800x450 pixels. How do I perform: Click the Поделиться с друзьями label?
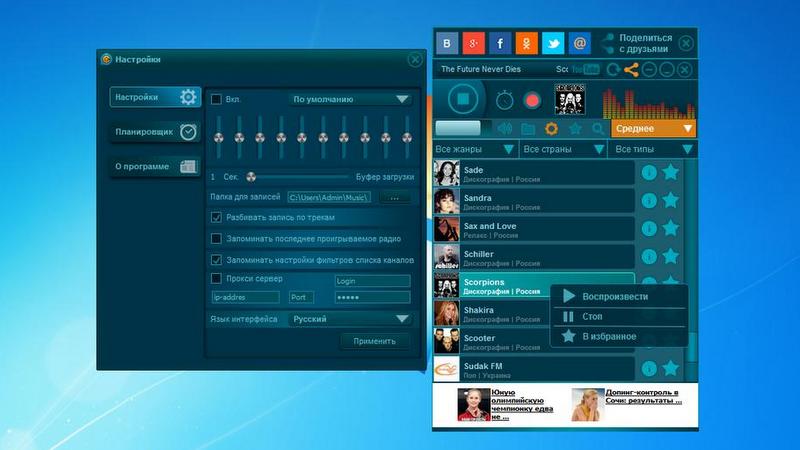645,43
